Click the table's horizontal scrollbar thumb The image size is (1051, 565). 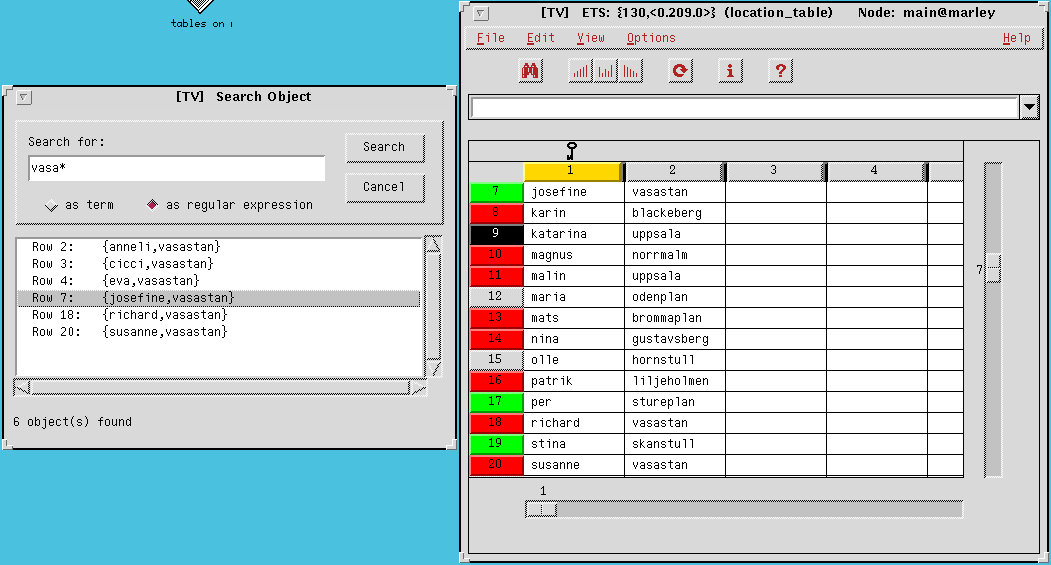pos(542,510)
